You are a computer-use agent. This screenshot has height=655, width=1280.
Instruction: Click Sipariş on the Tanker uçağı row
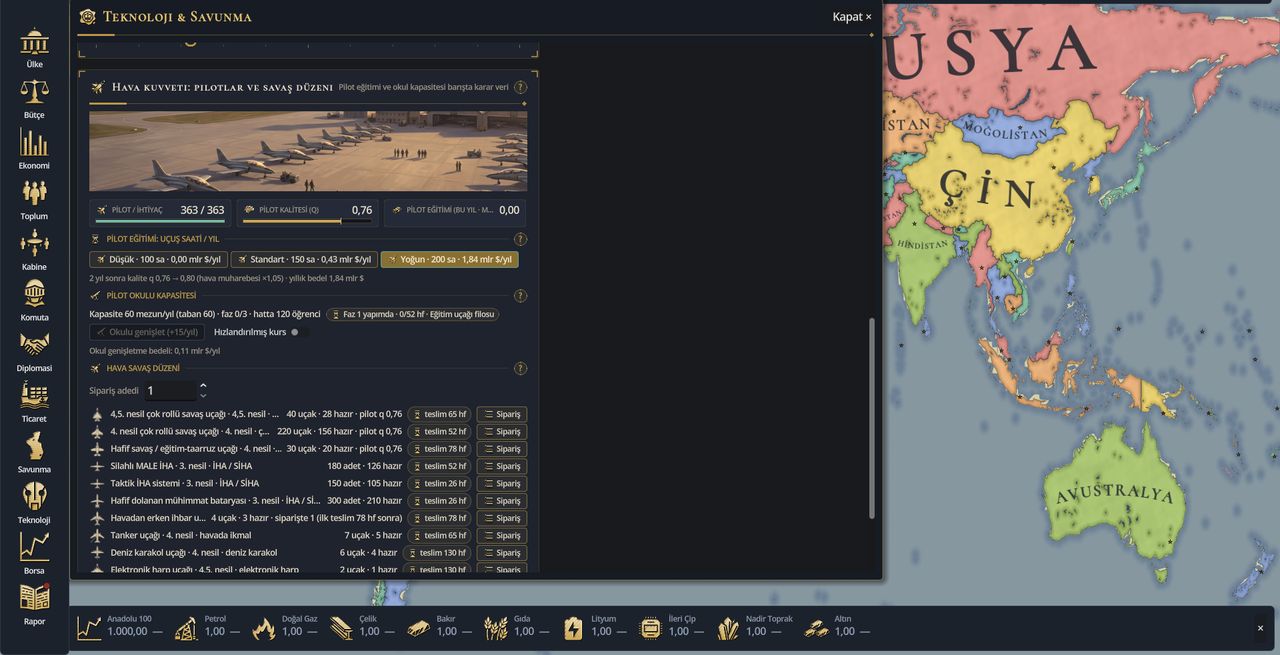(x=502, y=535)
